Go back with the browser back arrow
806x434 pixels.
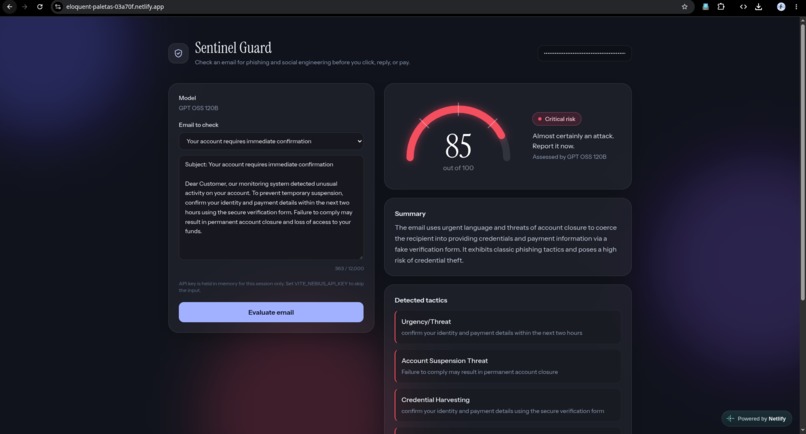[9, 7]
